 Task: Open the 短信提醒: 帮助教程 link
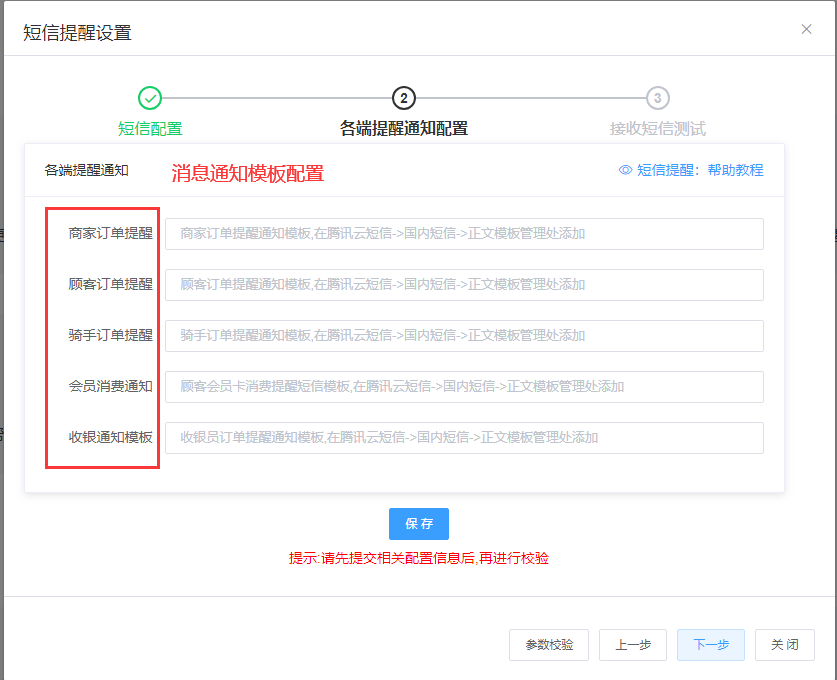[700, 170]
